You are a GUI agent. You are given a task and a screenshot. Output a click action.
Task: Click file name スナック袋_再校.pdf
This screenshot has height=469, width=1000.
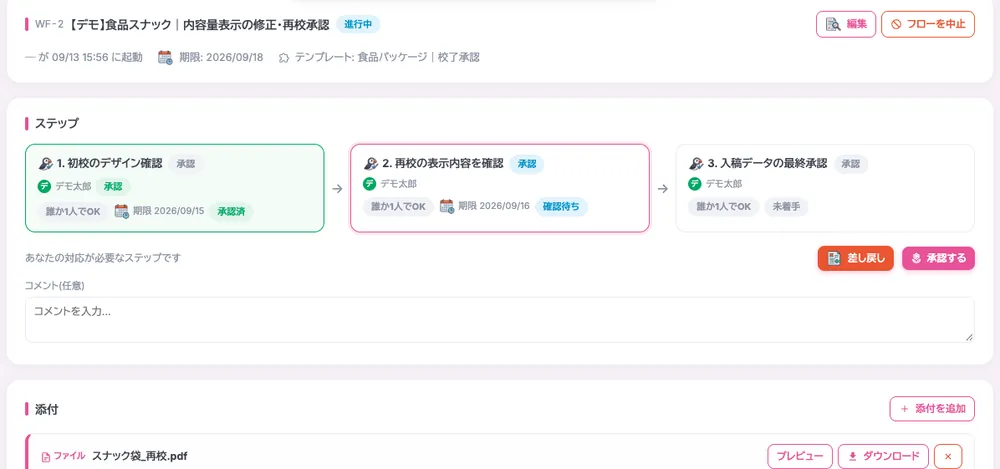coord(139,456)
